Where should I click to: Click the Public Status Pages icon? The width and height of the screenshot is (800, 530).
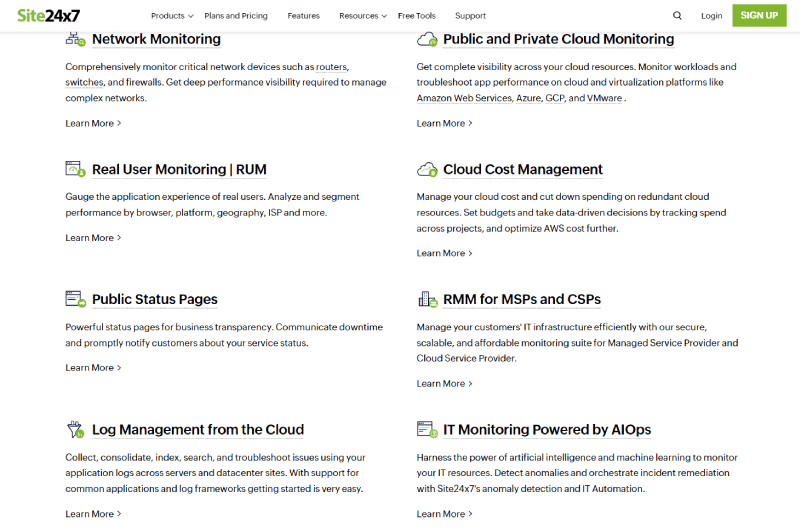pyautogui.click(x=76, y=299)
